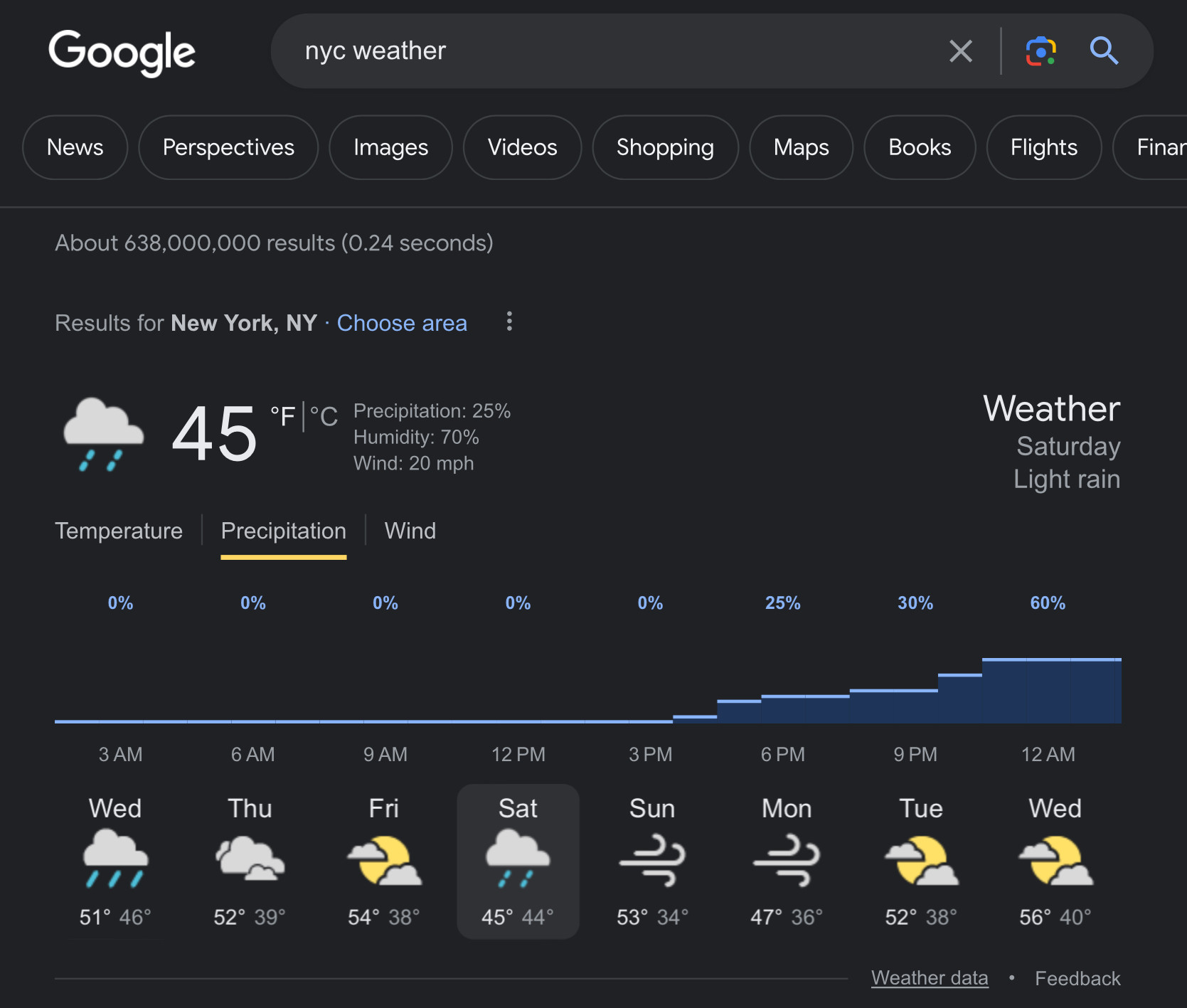Click the blue magnifier search icon

(1104, 51)
